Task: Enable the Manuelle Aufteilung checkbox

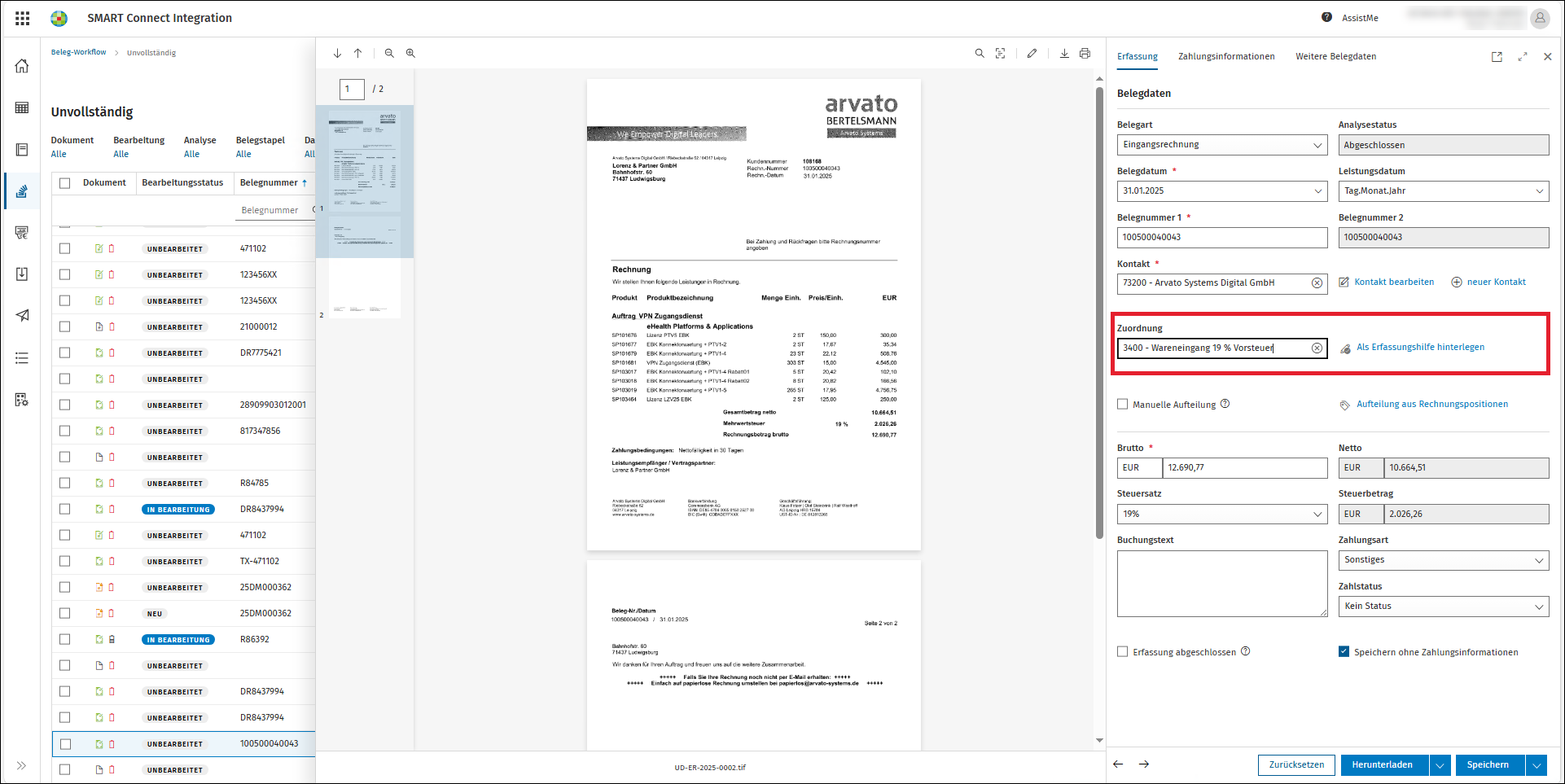Action: 1123,404
